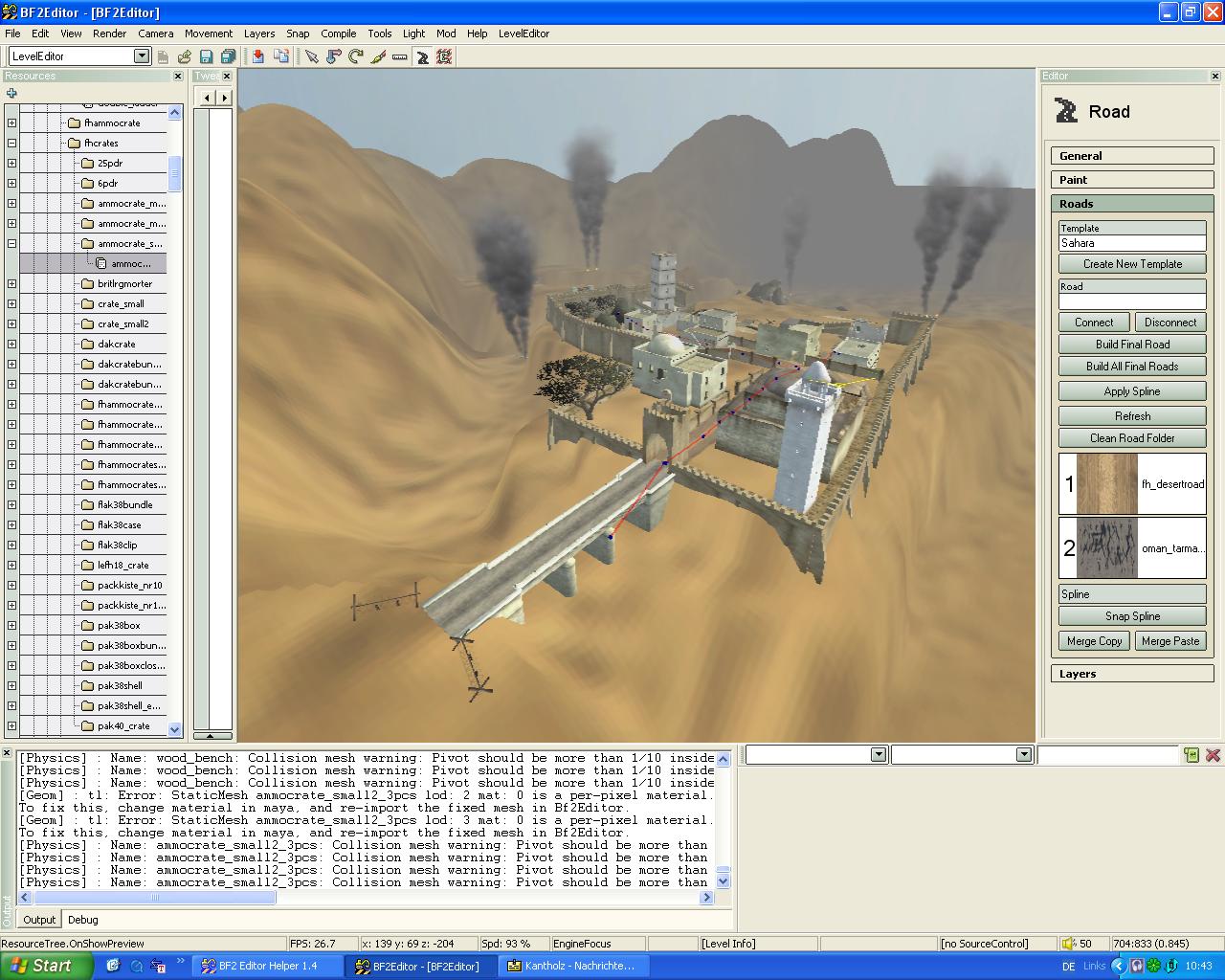Close the Resources panel
Viewport: 1225px width, 980px height.
tap(178, 76)
